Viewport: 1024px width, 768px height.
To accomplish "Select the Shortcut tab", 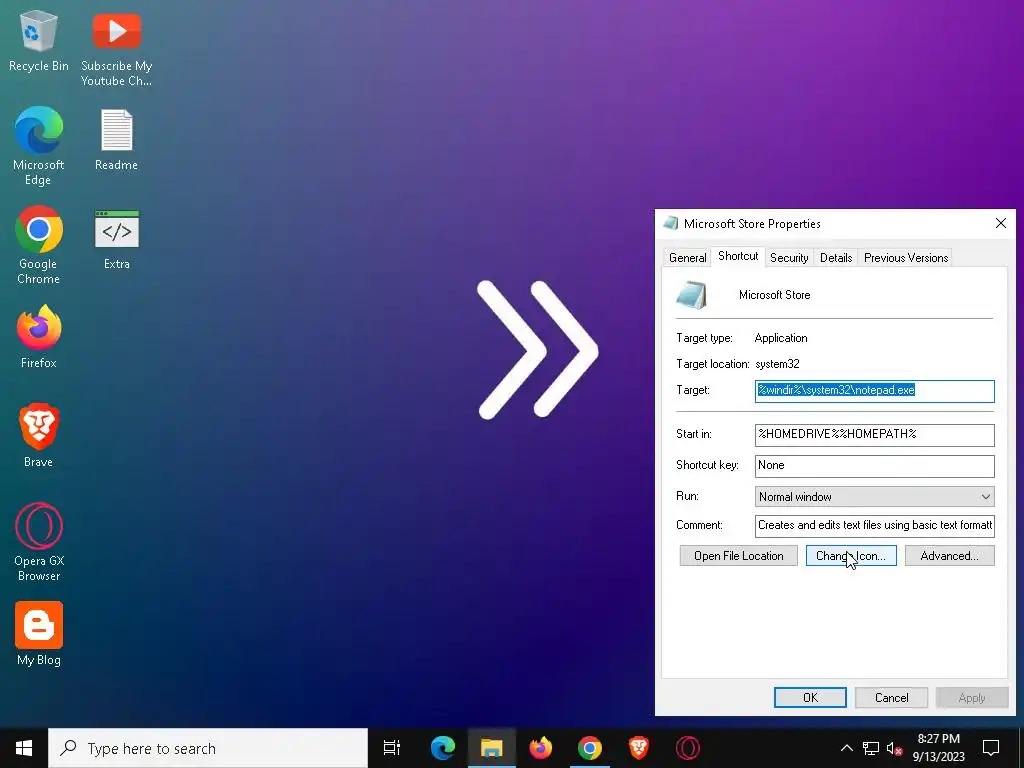I will click(x=738, y=256).
